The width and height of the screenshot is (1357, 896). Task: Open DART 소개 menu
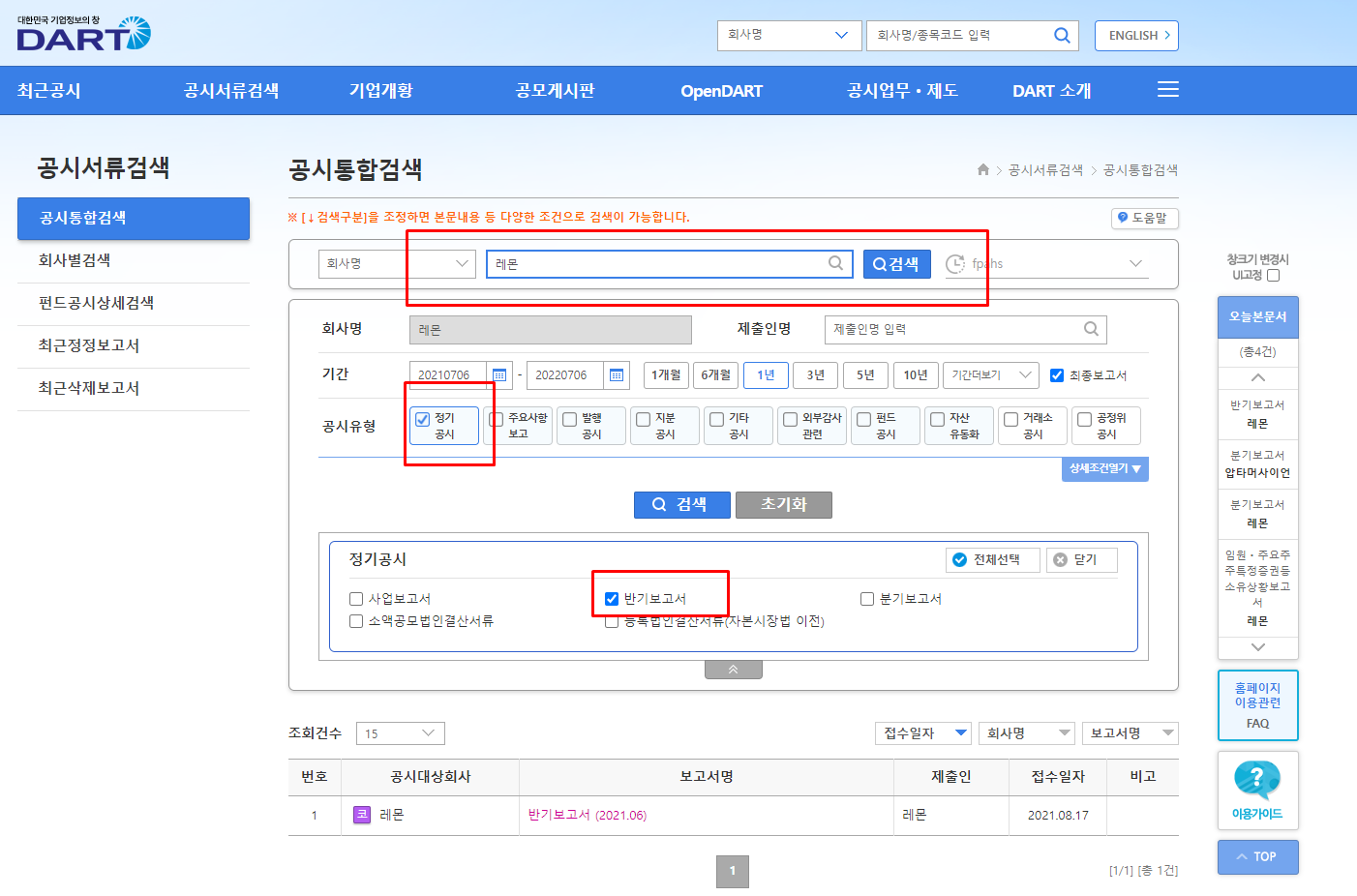(1051, 91)
